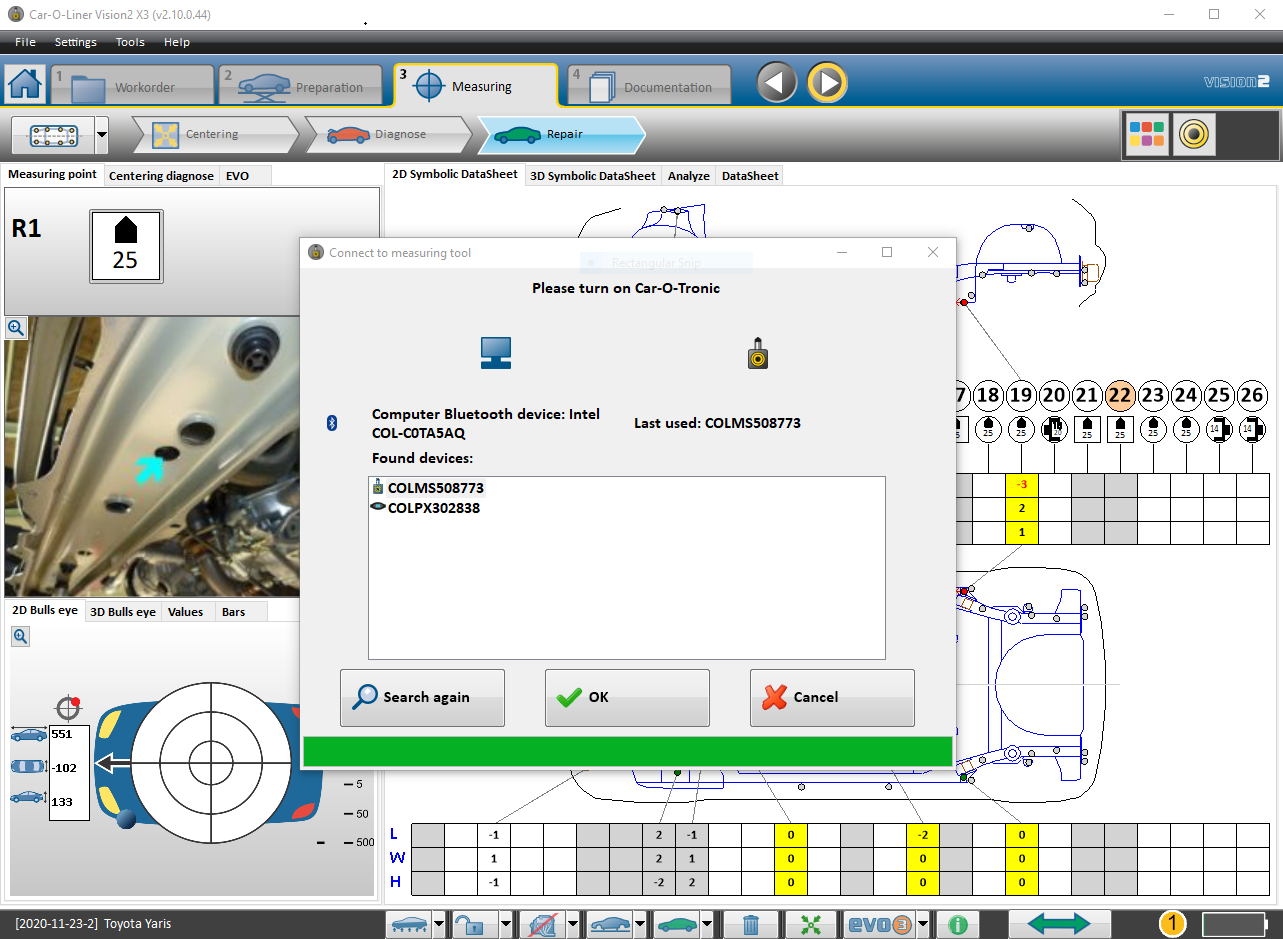Click the crossed-out datasheet icon in the bottom toolbar
The image size is (1283, 939).
click(x=543, y=924)
